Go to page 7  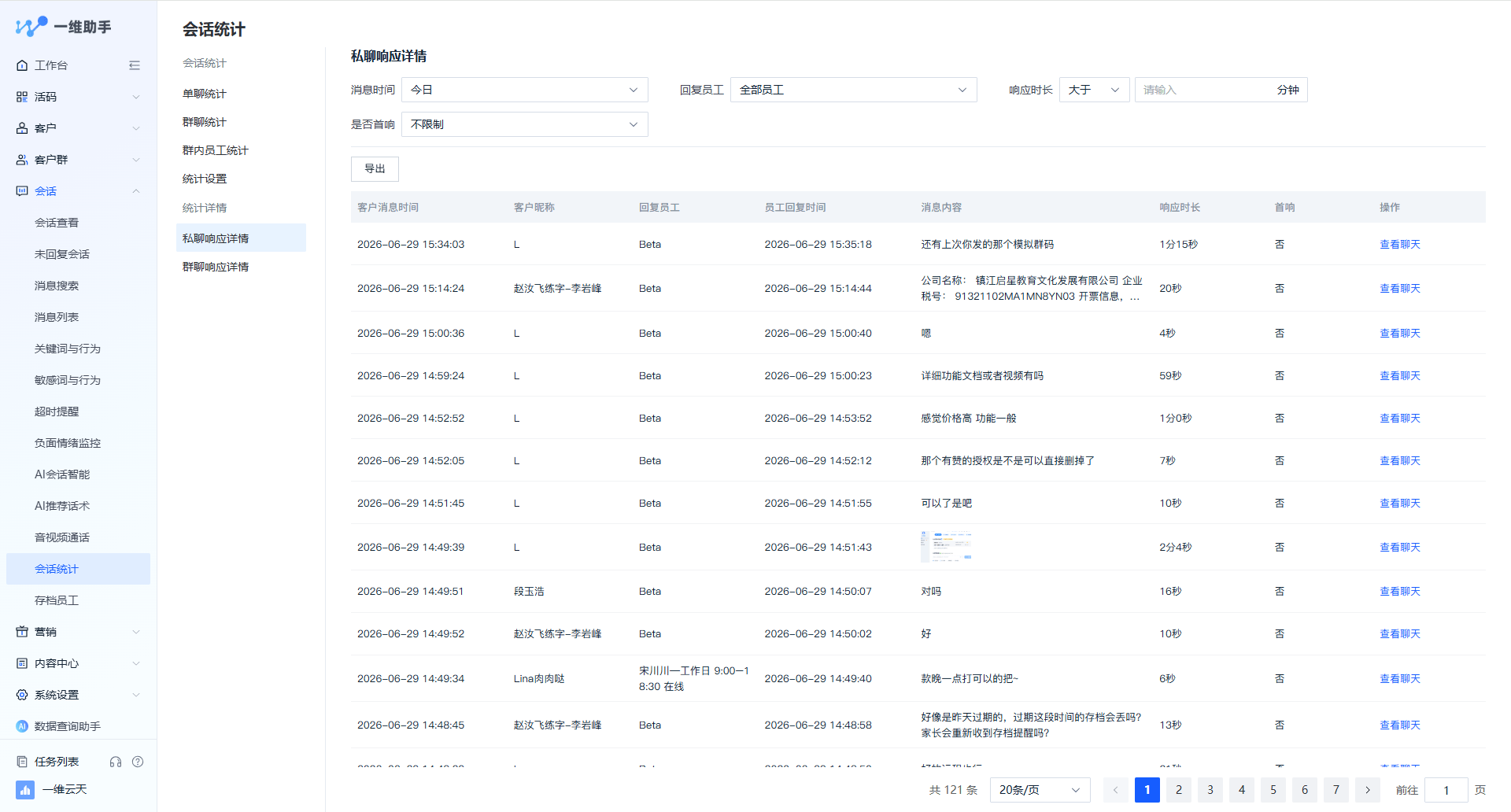(x=1336, y=790)
